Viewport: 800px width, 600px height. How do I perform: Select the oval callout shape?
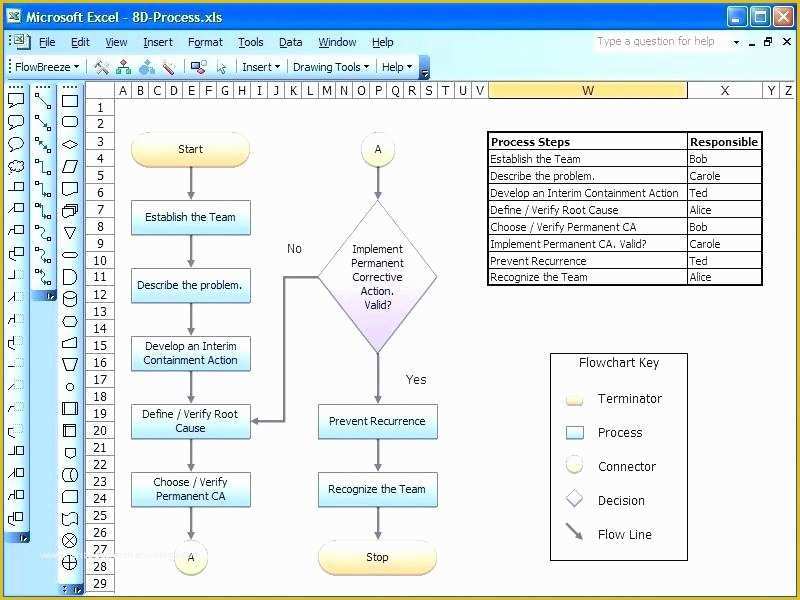[16, 144]
